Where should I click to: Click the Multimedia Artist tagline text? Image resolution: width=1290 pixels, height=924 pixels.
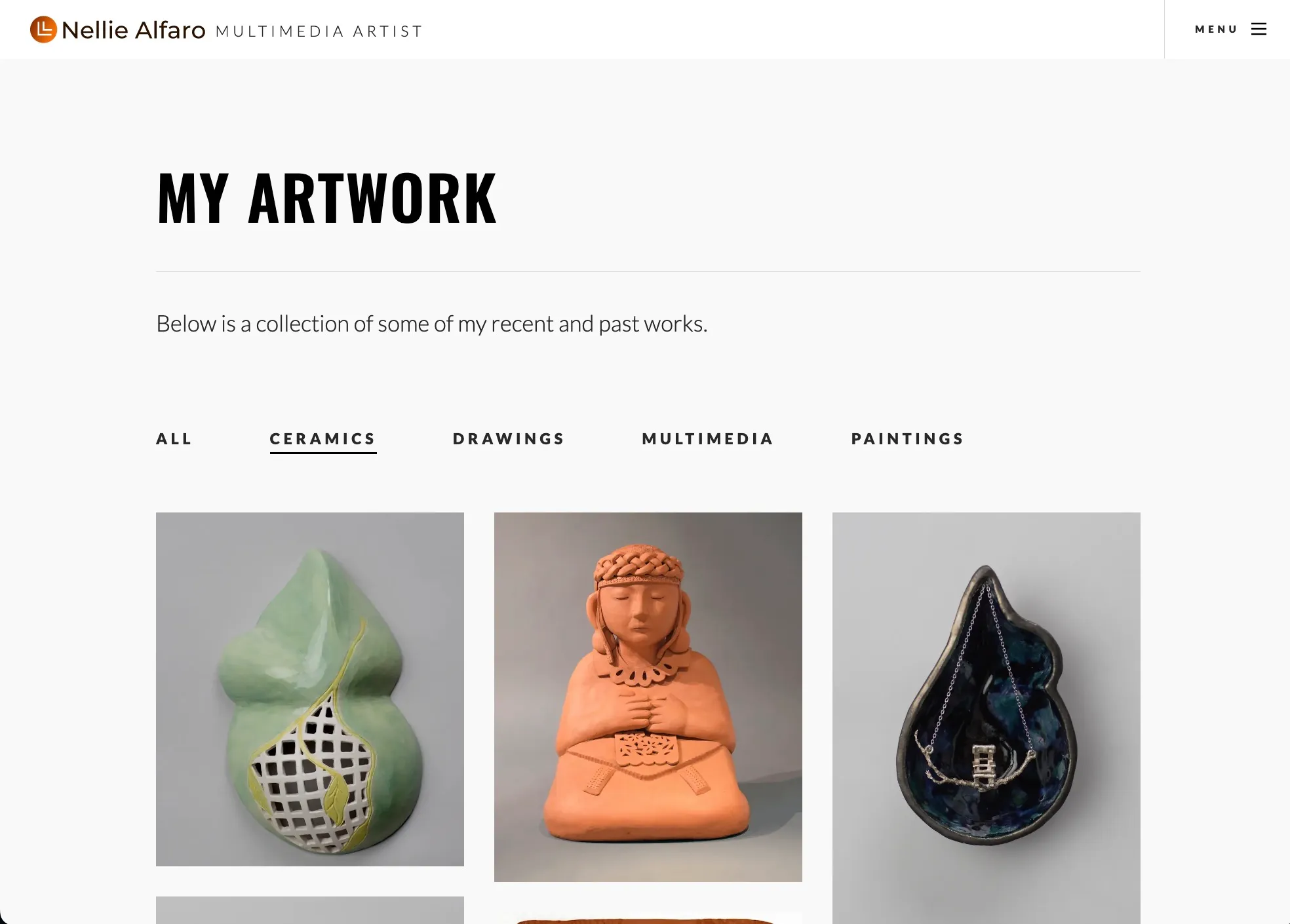pos(319,31)
